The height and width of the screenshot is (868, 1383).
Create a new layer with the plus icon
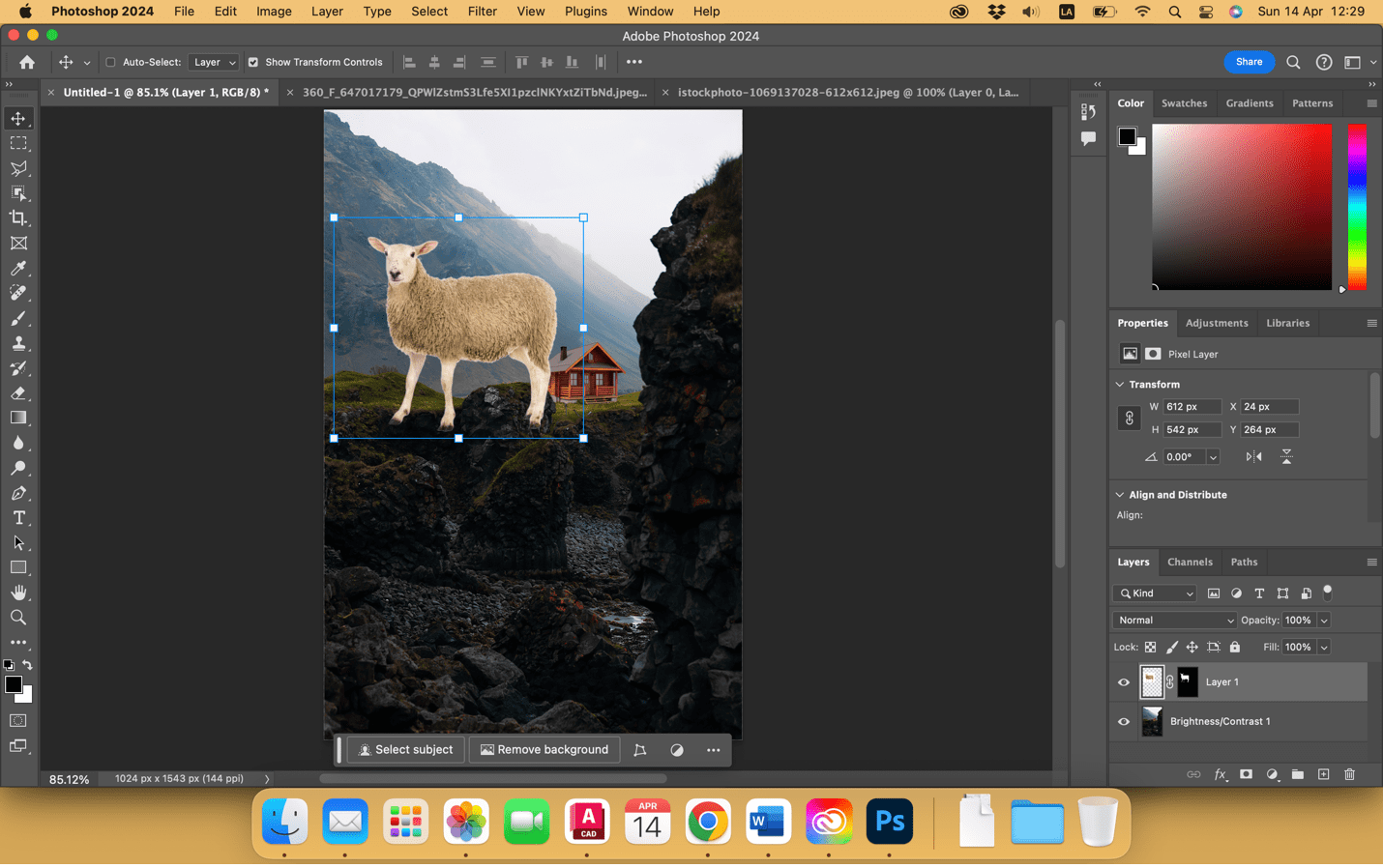[x=1324, y=774]
